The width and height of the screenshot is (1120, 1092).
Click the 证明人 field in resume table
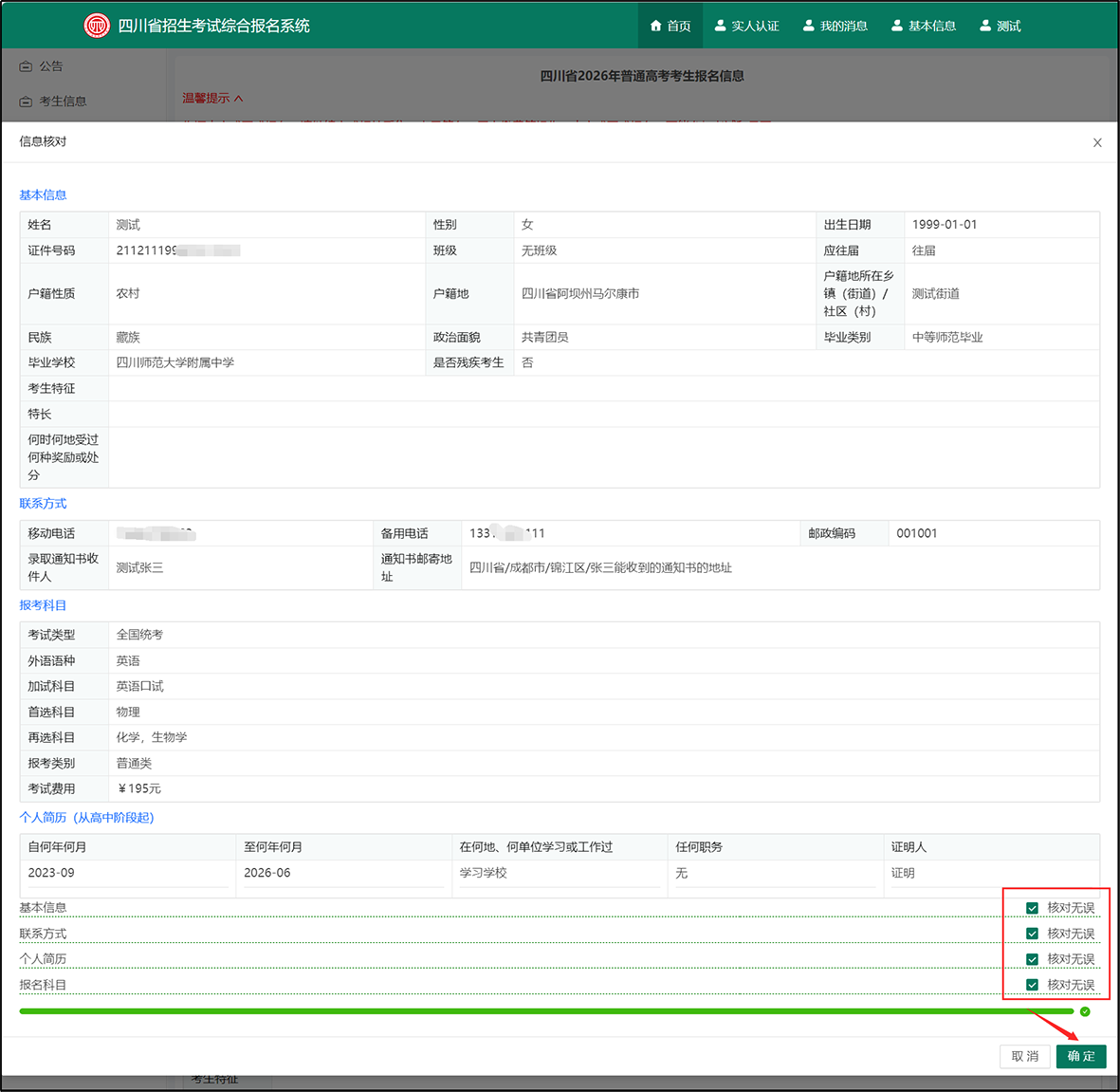pos(990,873)
